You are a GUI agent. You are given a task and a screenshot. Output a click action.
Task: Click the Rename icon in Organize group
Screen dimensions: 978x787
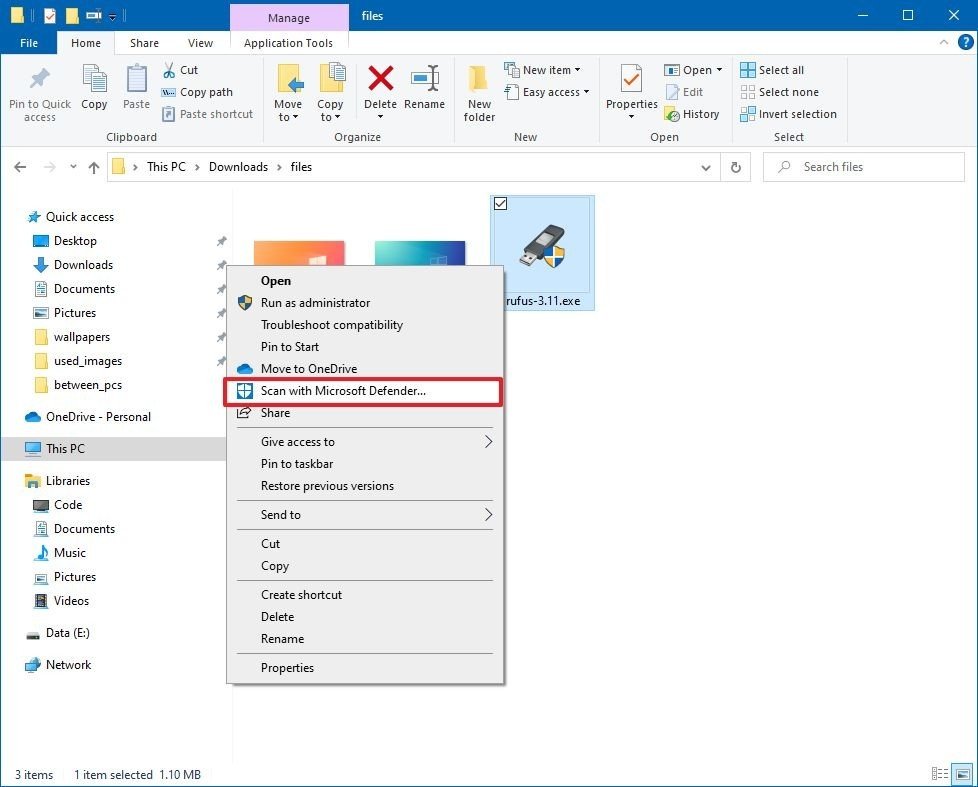[425, 79]
